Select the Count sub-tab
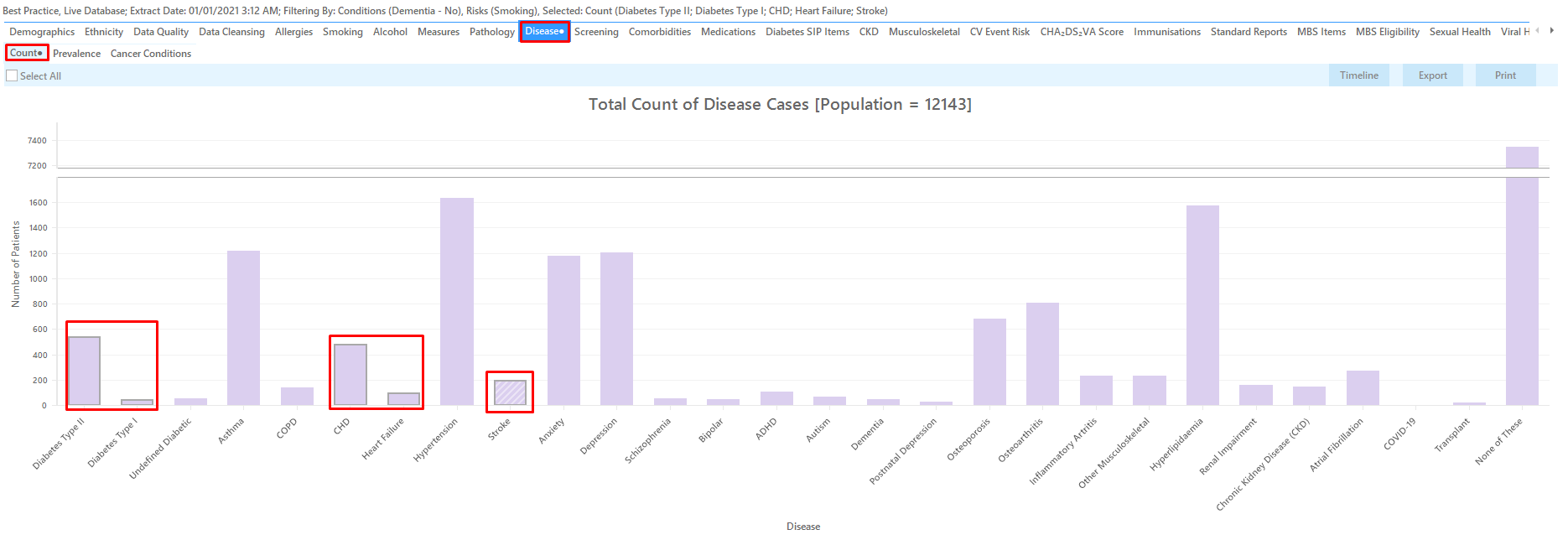The width and height of the screenshot is (1568, 540). (x=27, y=53)
